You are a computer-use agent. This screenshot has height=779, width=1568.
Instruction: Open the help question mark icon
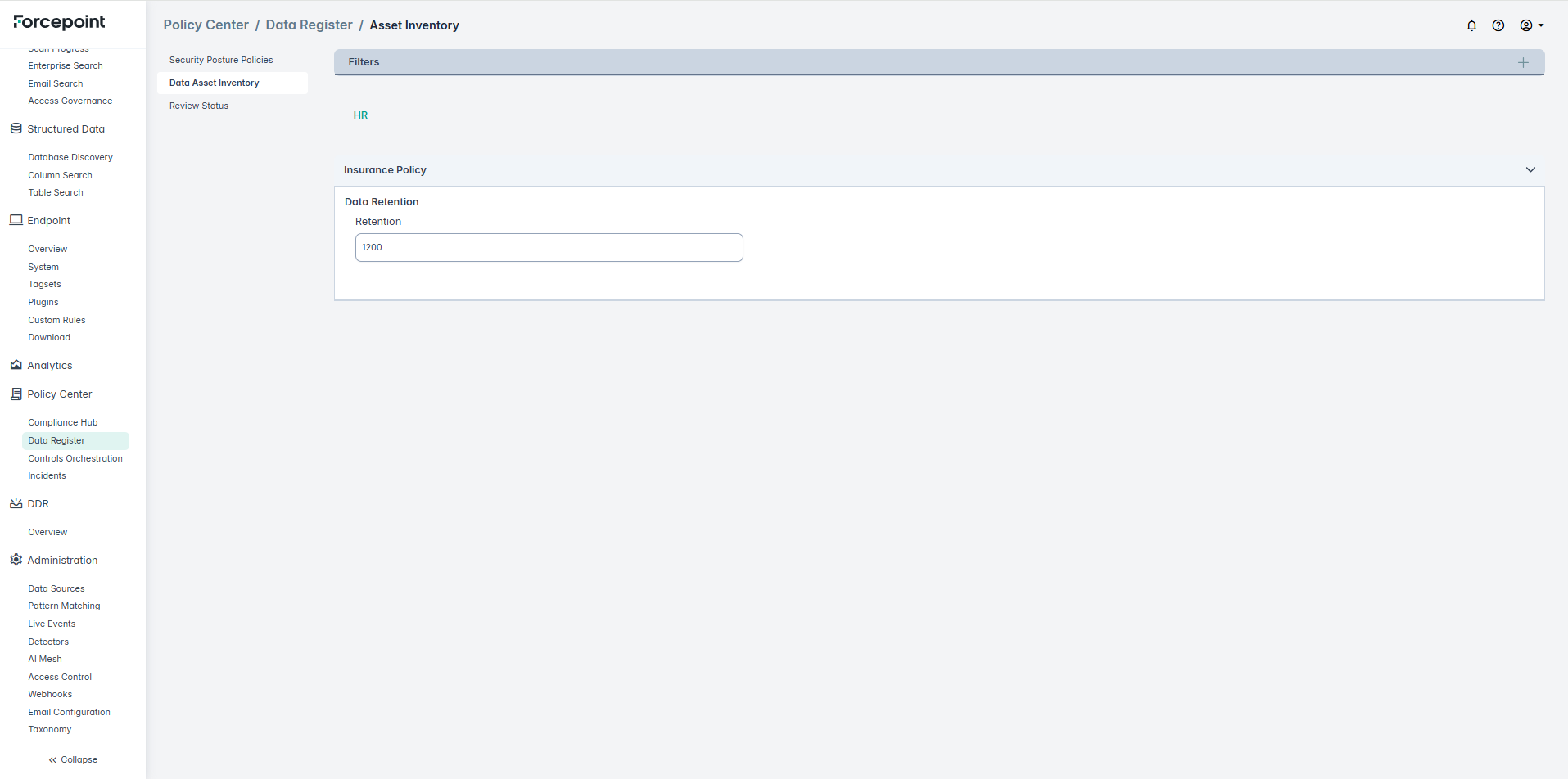pyautogui.click(x=1498, y=25)
